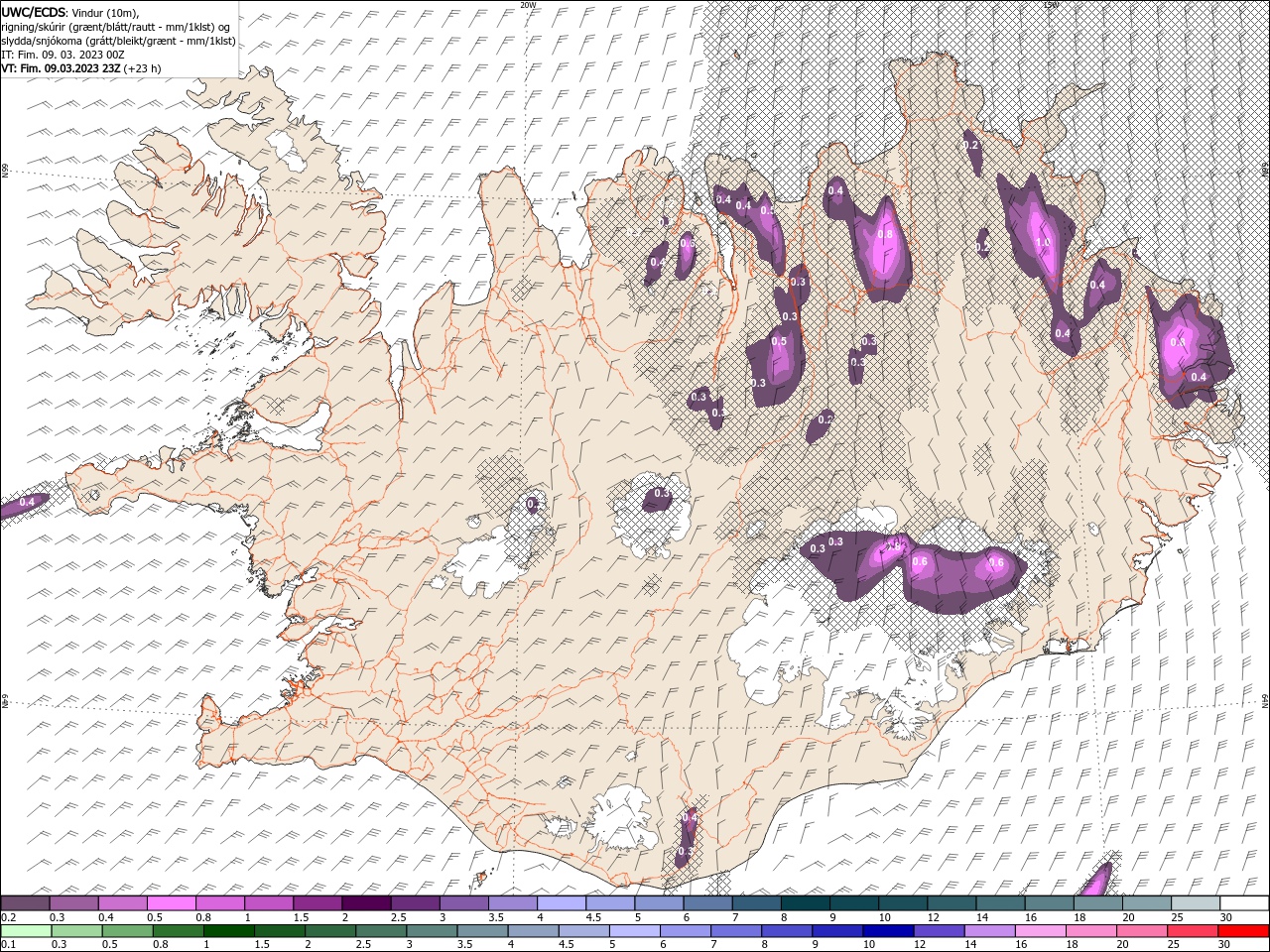Select pale lavender snow swatch between 4 and 4.5
Screen dimensions: 1270x952
pos(560,903)
